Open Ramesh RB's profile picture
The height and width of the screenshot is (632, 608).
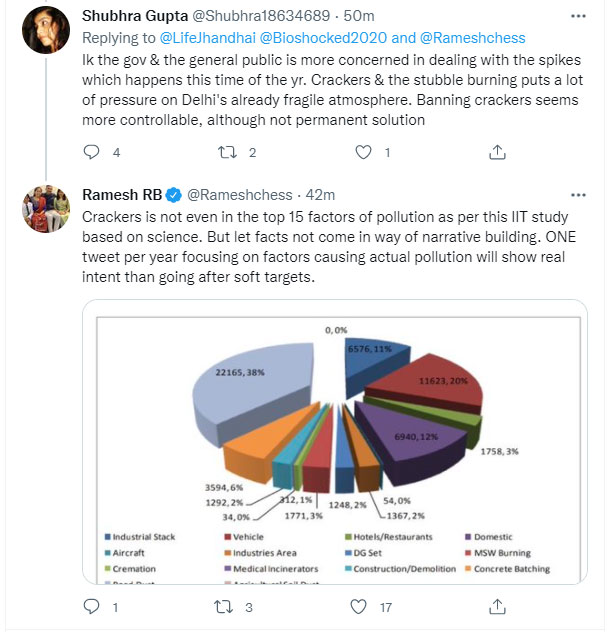43,210
